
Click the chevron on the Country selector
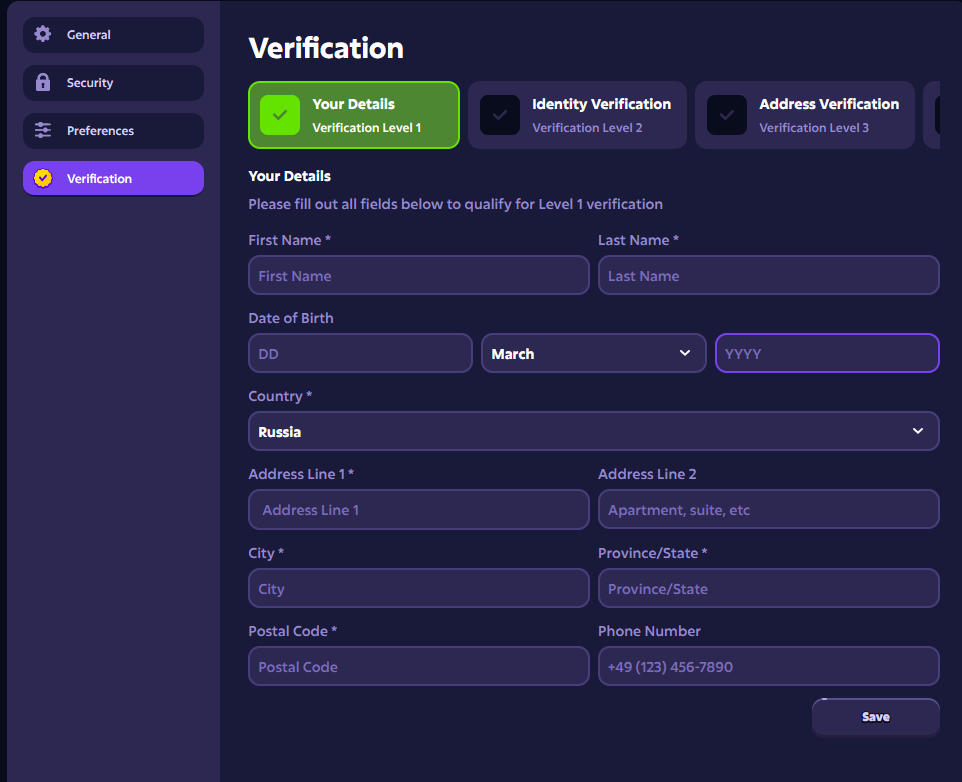point(918,431)
